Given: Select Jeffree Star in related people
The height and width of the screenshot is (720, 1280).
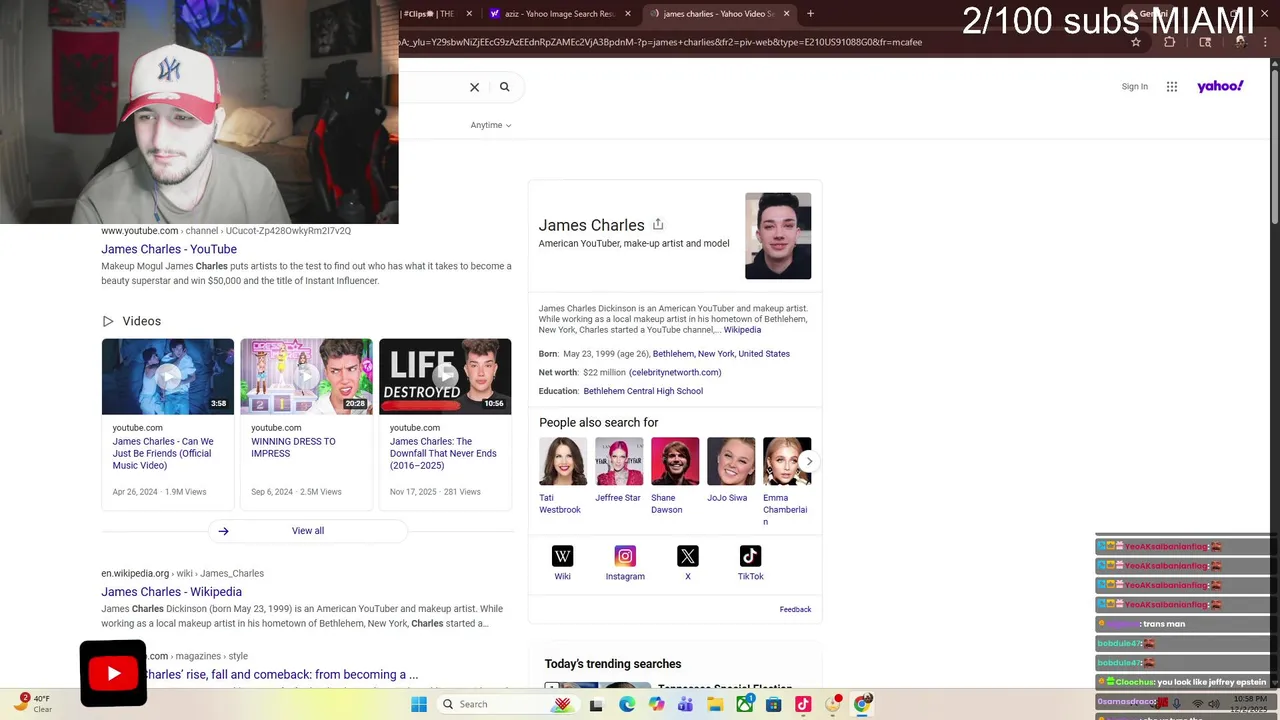Looking at the screenshot, I should point(619,471).
